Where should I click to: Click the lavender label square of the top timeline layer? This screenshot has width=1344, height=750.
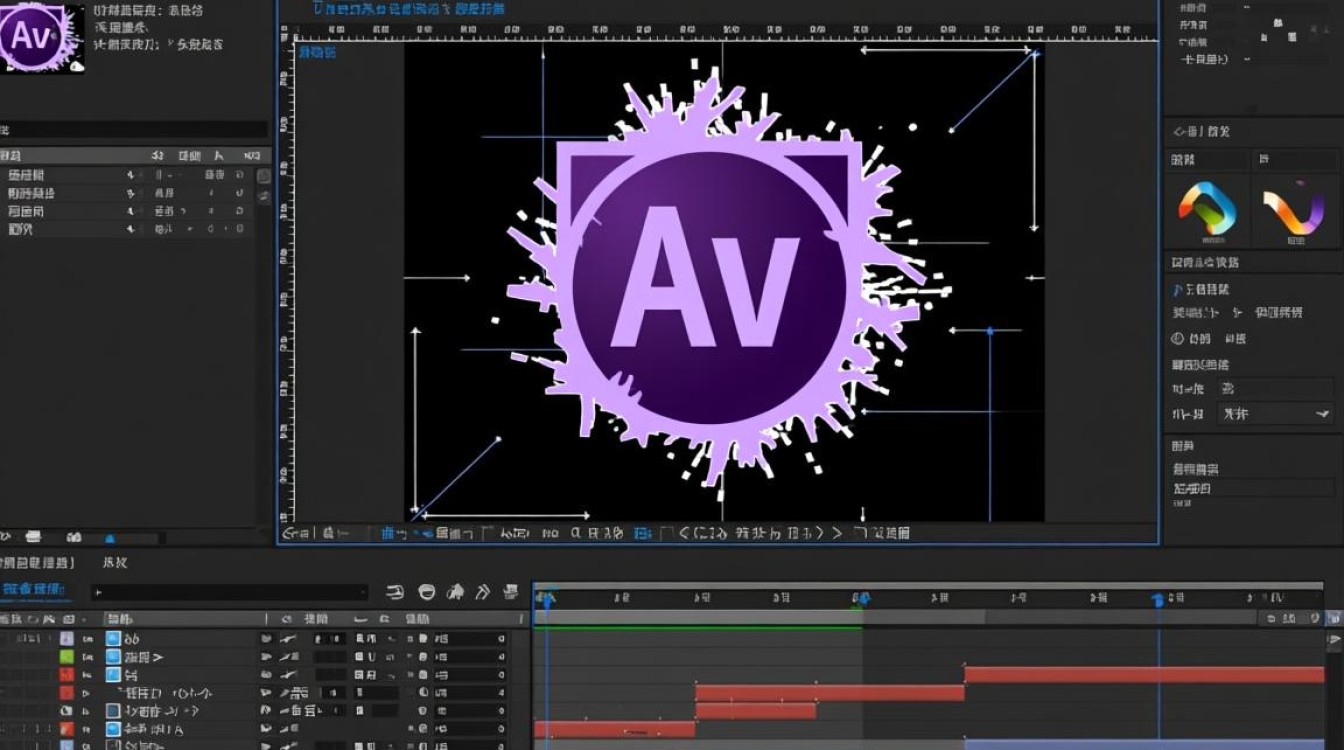(66, 639)
